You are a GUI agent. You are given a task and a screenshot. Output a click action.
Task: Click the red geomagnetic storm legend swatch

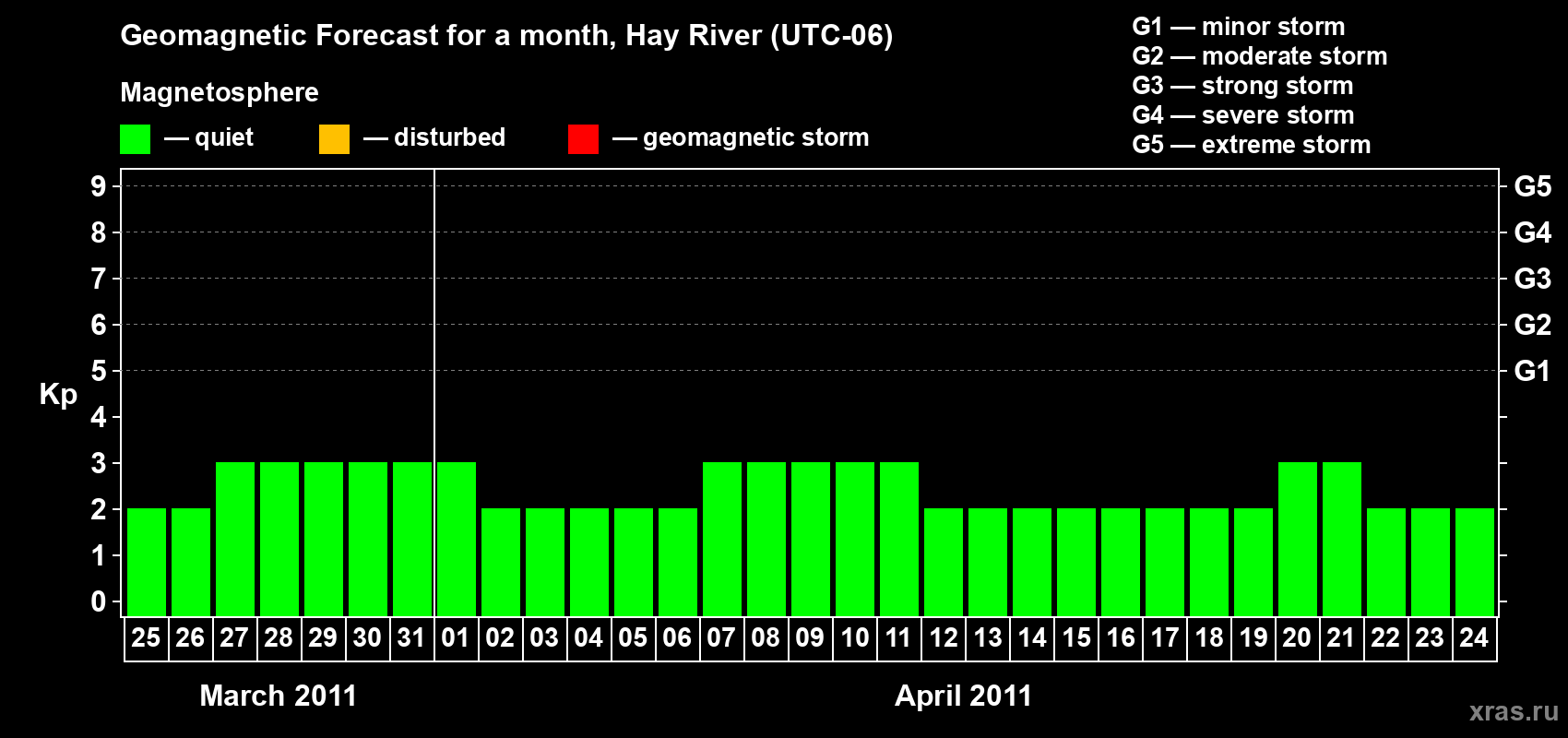(x=583, y=139)
